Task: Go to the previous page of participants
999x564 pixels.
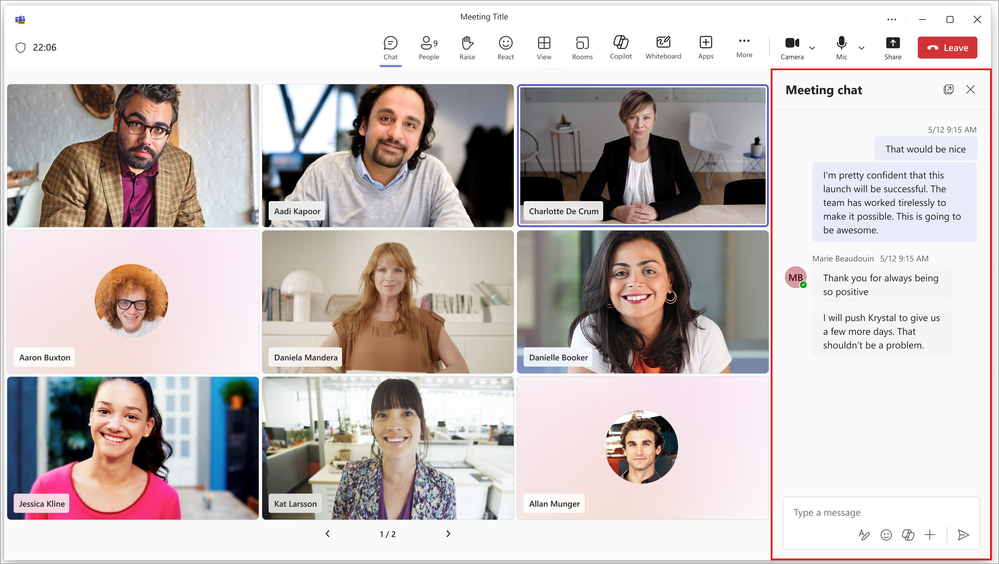Action: click(327, 533)
